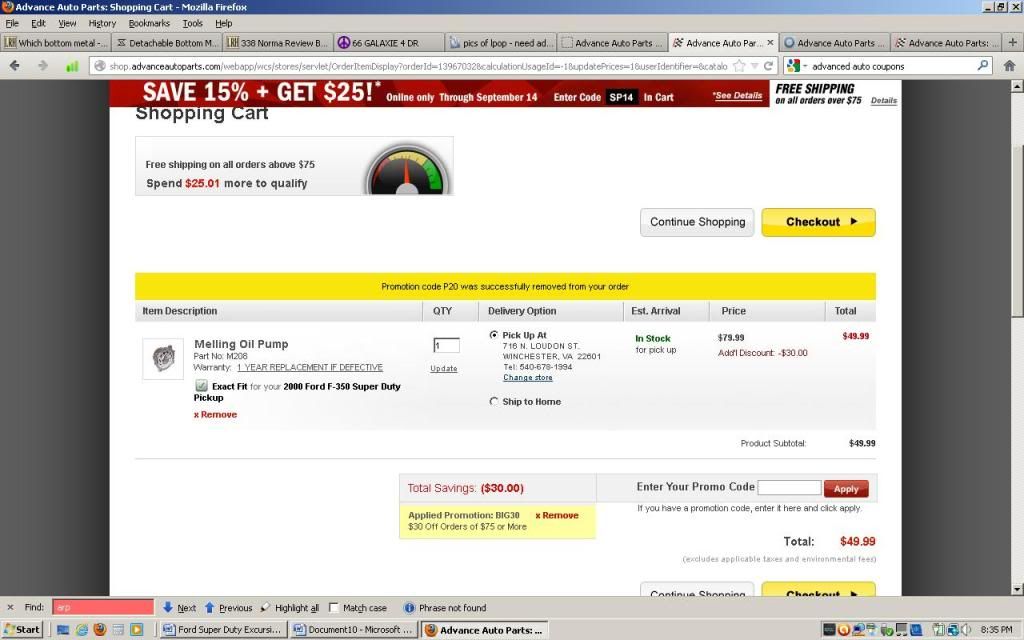Open a new tab with the plus button

pos(1012,42)
